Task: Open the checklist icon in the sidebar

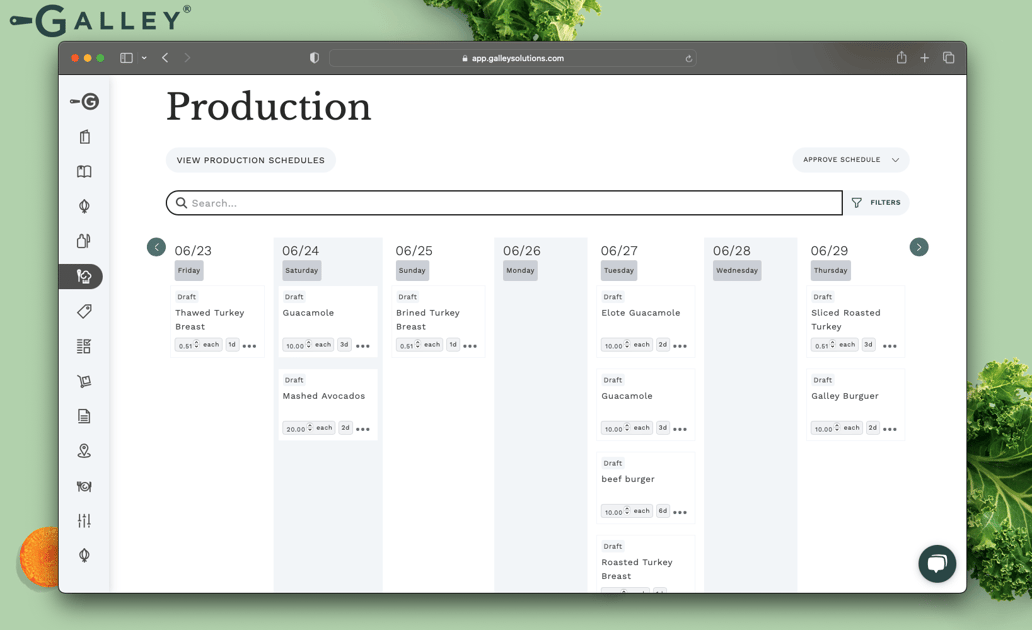Action: tap(84, 345)
